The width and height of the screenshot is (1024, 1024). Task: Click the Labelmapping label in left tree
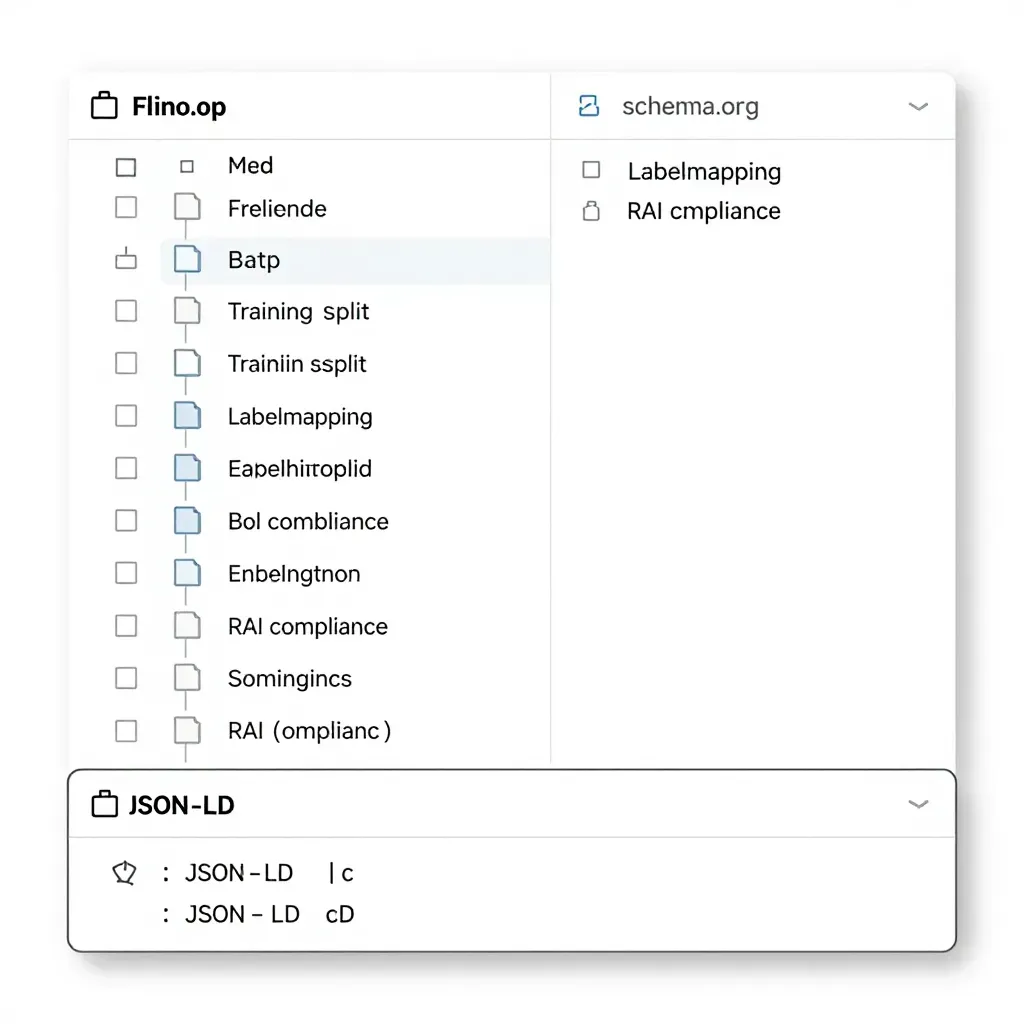coord(299,416)
